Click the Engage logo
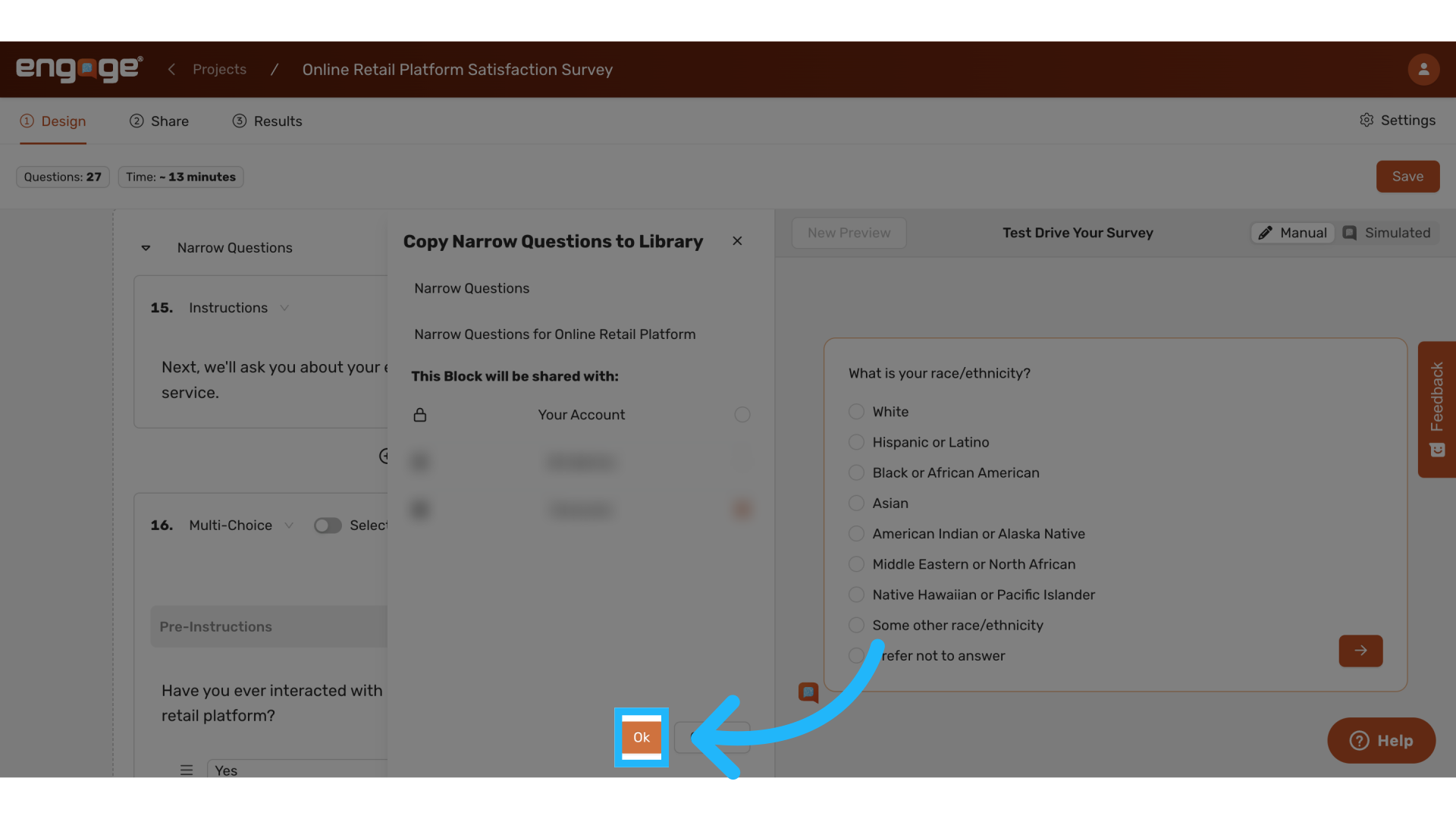The width and height of the screenshot is (1456, 819). (x=79, y=69)
